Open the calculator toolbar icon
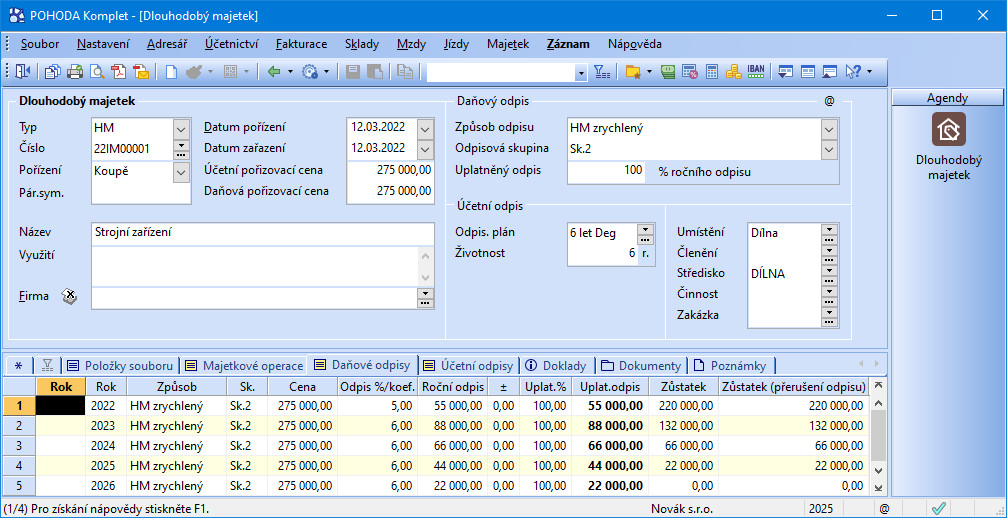Screen dimensions: 1007x518 tap(712, 72)
